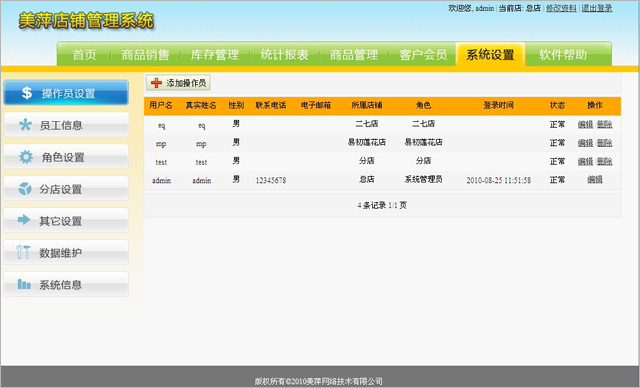
Task: Click the 真实姓名 column header
Action: (201, 106)
